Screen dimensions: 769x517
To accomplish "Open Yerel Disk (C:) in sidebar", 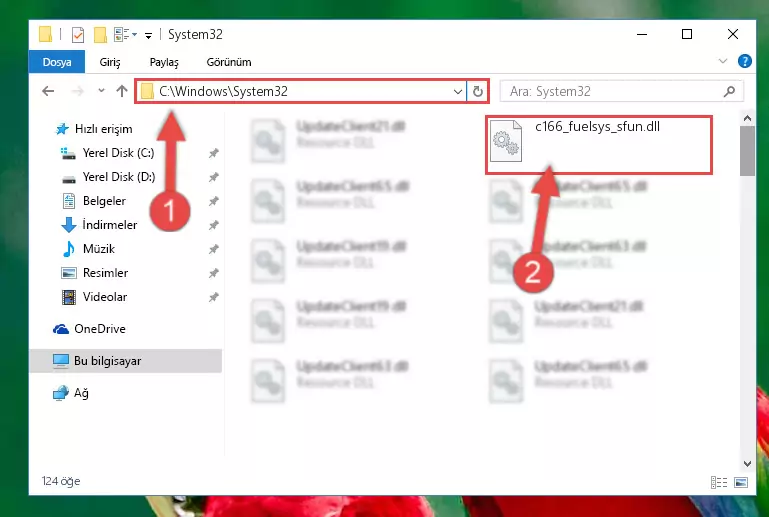I will [x=107, y=153].
